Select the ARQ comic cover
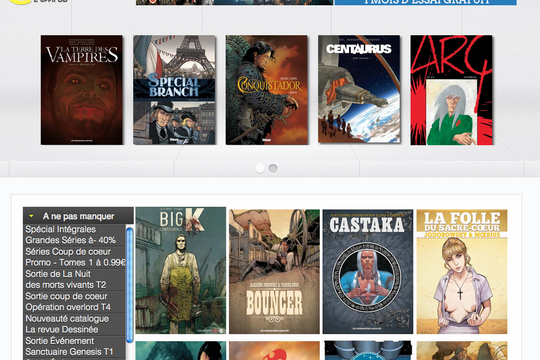This screenshot has width=540, height=360. click(x=451, y=90)
